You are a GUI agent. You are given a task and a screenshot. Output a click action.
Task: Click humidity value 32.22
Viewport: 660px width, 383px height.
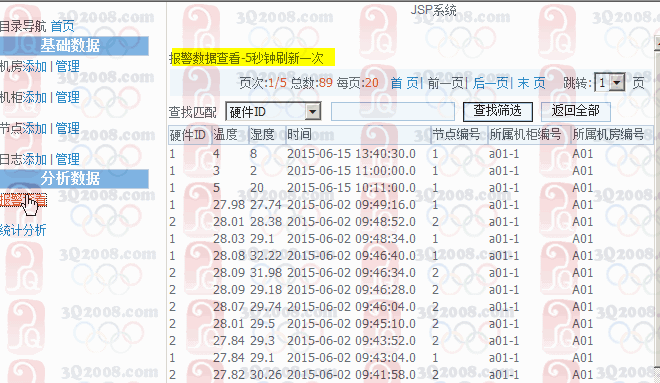click(266, 256)
